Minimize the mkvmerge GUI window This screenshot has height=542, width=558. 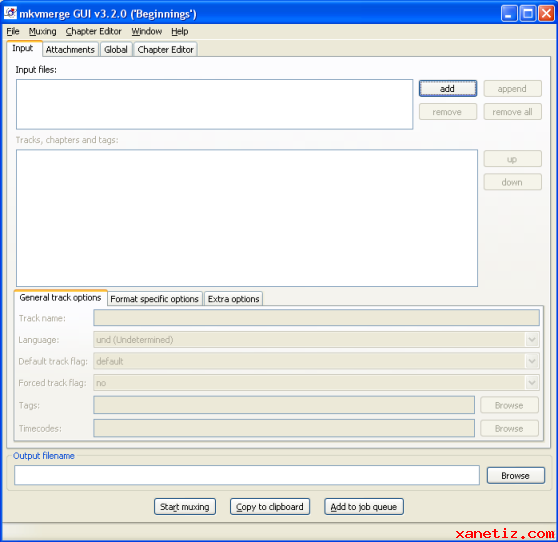pos(509,14)
